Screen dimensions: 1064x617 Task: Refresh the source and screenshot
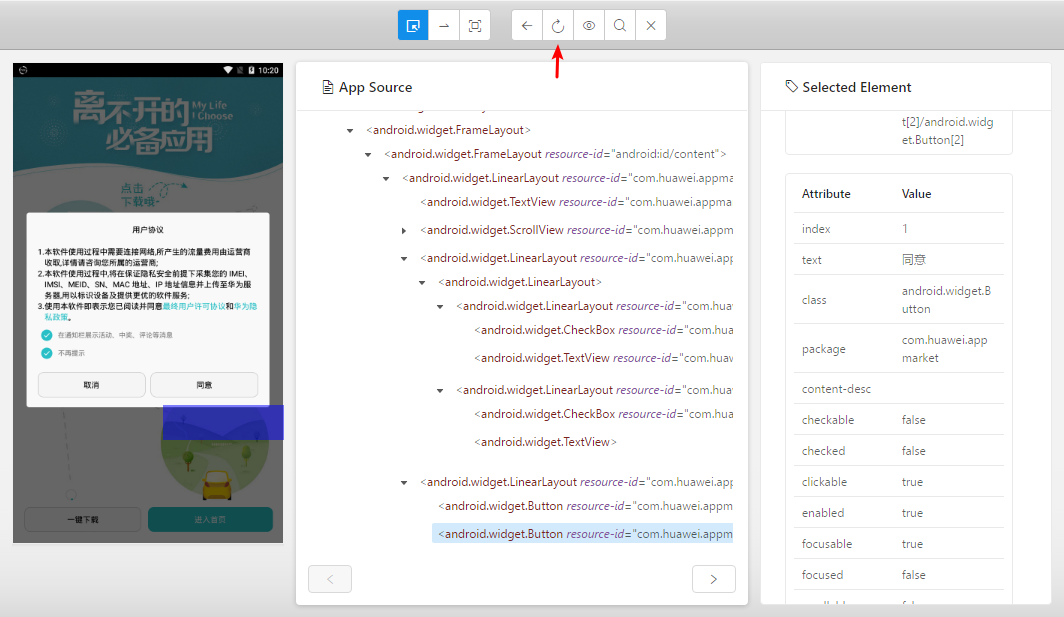[558, 26]
